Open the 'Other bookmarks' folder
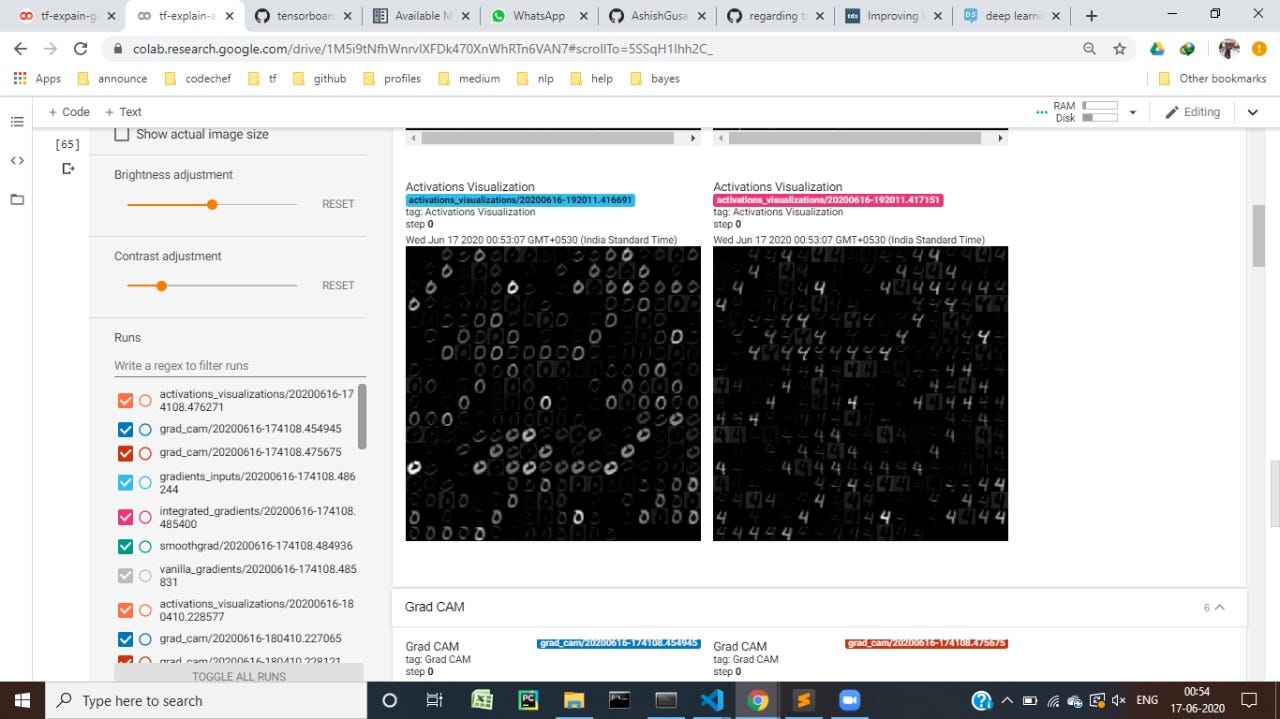Screen dimensions: 1280x719 coord(1212,78)
